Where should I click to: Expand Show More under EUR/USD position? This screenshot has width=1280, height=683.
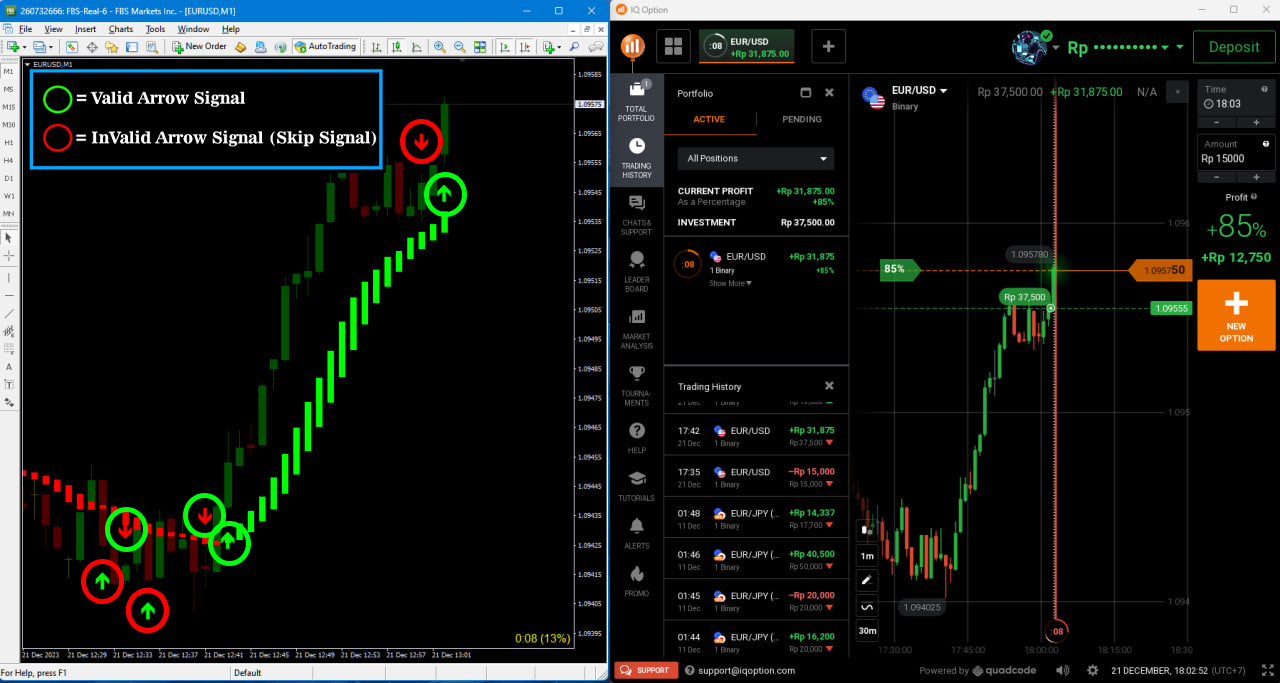click(x=730, y=283)
